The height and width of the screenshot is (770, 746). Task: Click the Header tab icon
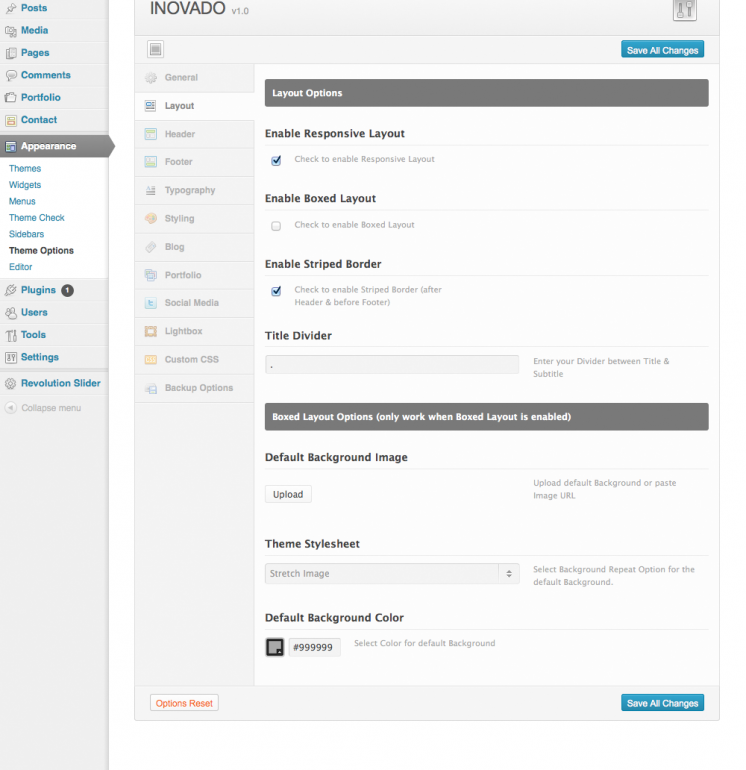151,134
